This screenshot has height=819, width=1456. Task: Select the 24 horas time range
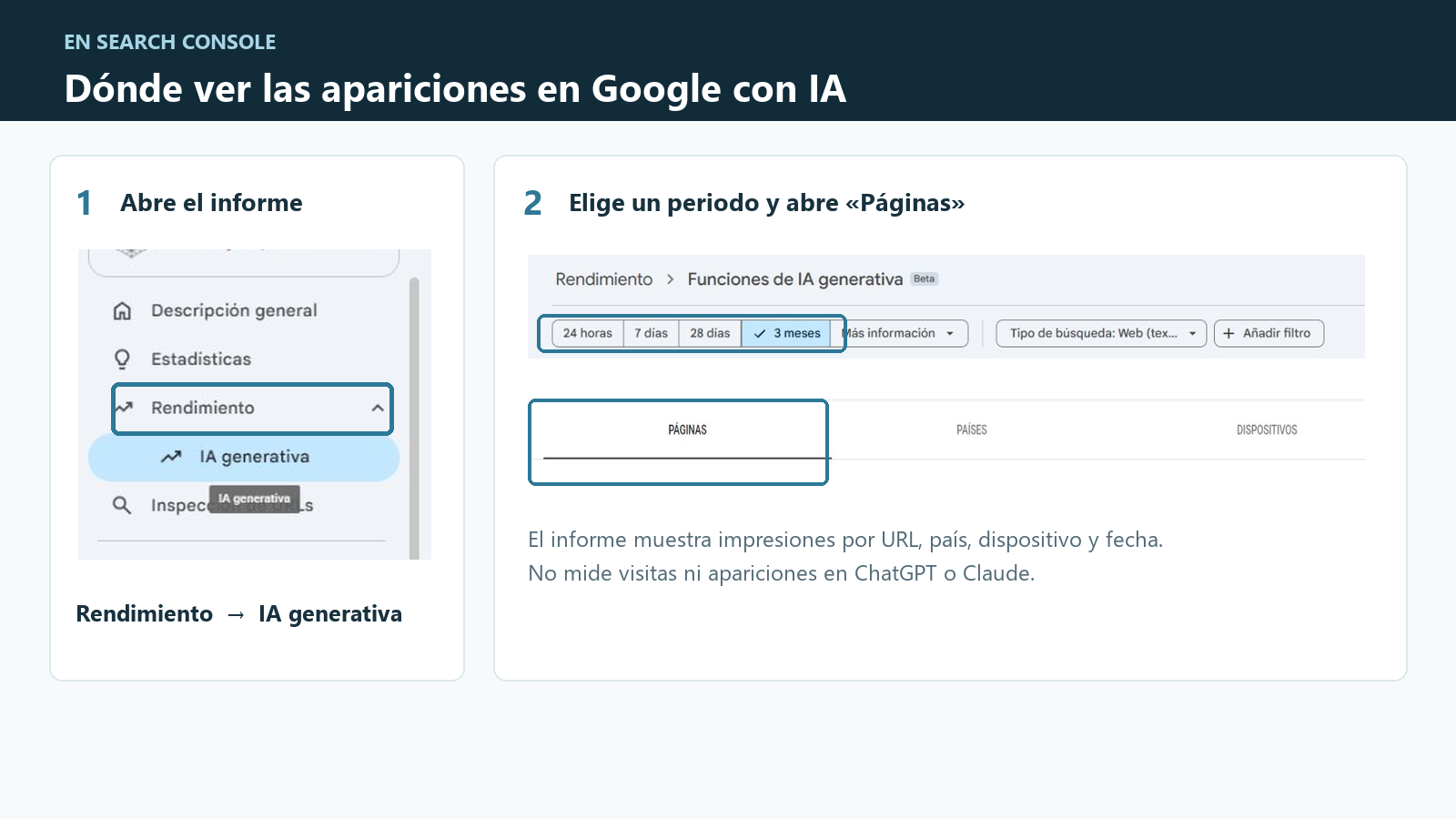pyautogui.click(x=588, y=333)
